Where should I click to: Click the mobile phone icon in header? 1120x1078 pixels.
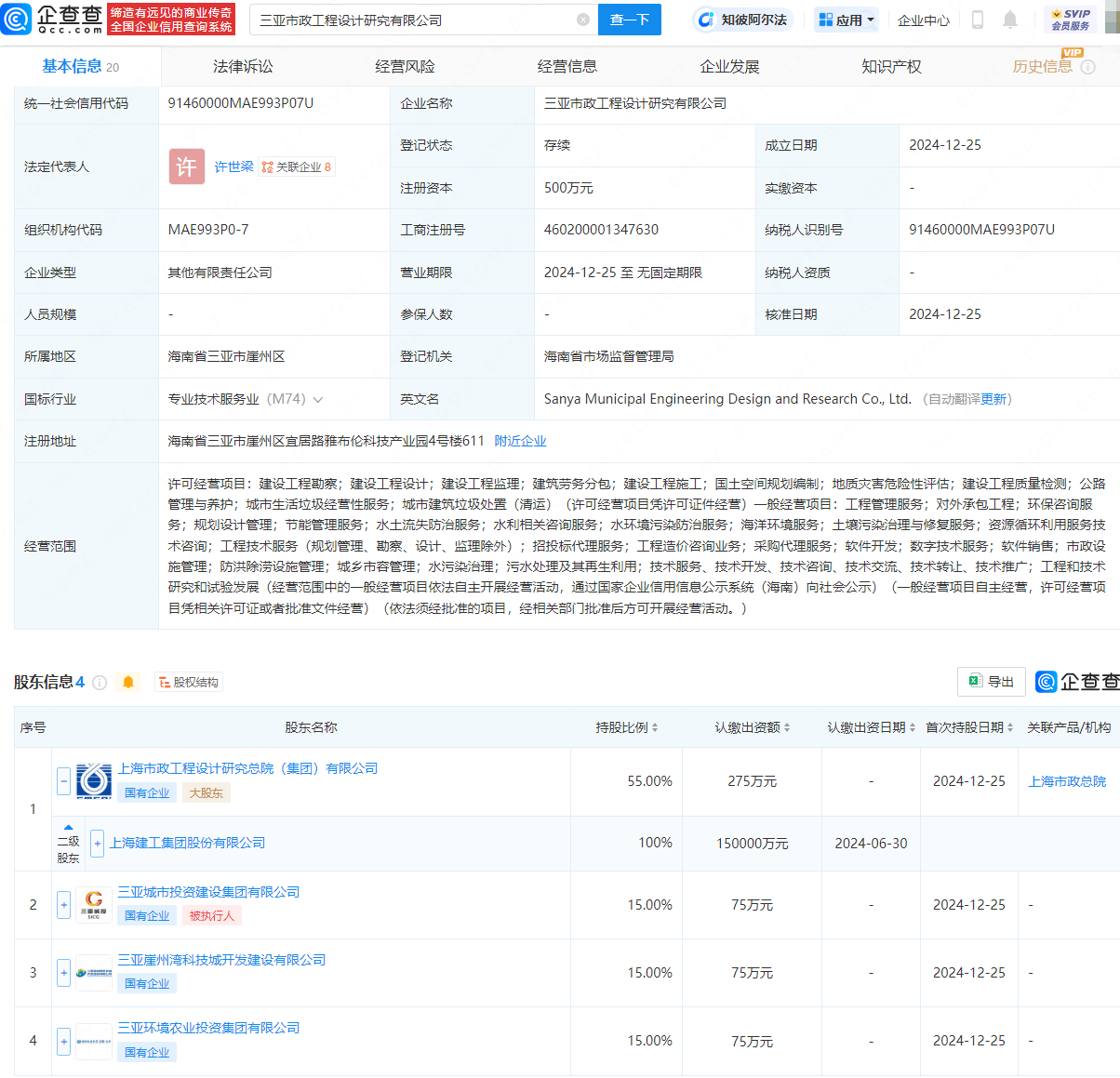pos(978,20)
